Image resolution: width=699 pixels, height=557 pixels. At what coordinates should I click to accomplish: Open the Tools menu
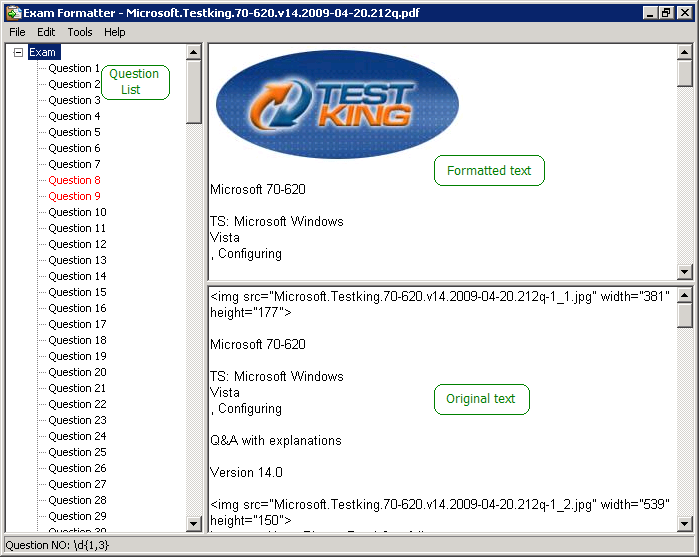(x=80, y=32)
